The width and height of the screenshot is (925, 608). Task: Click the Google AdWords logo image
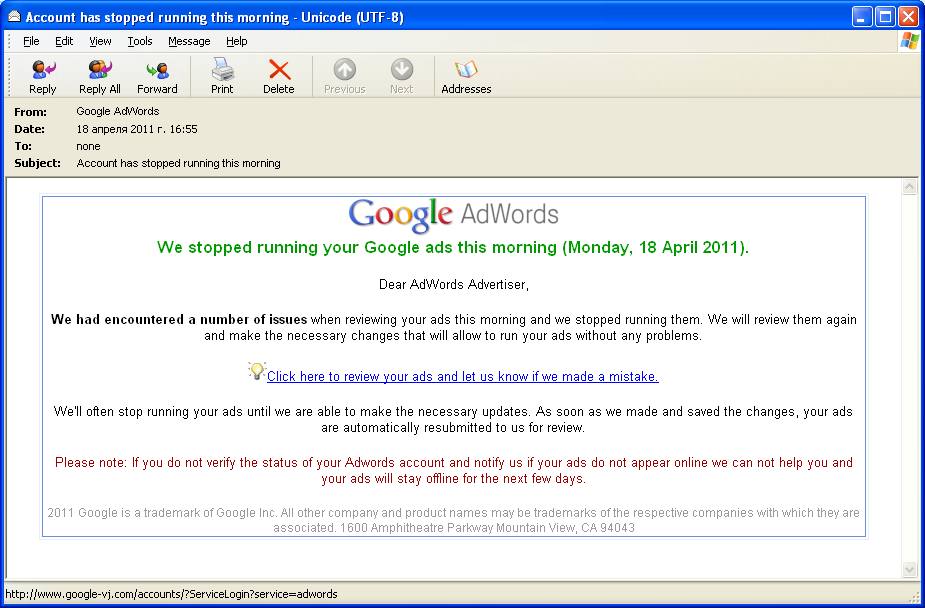(x=453, y=215)
